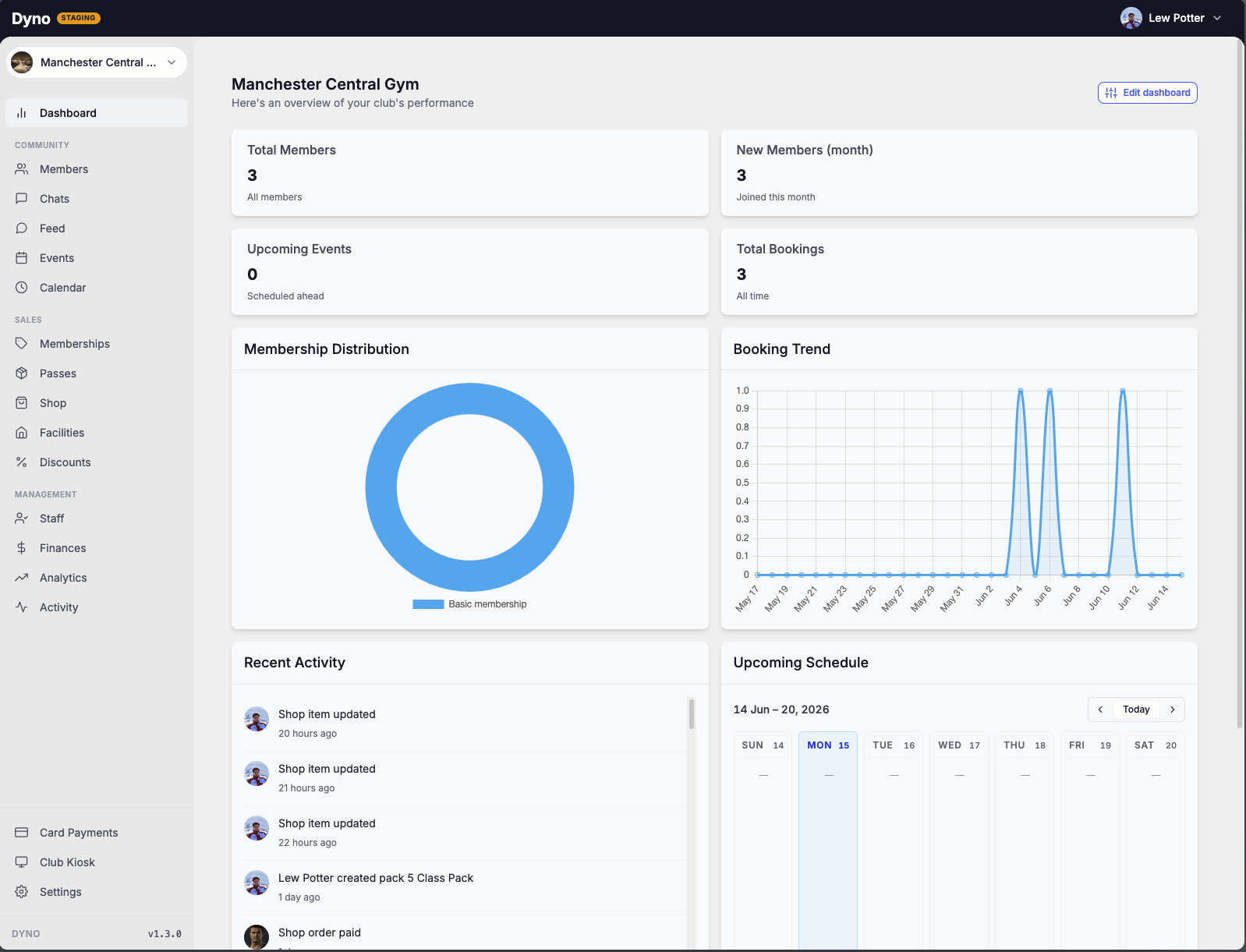Click avatar beside 'Shop order paid' activity
The height and width of the screenshot is (952, 1246).
point(257,936)
